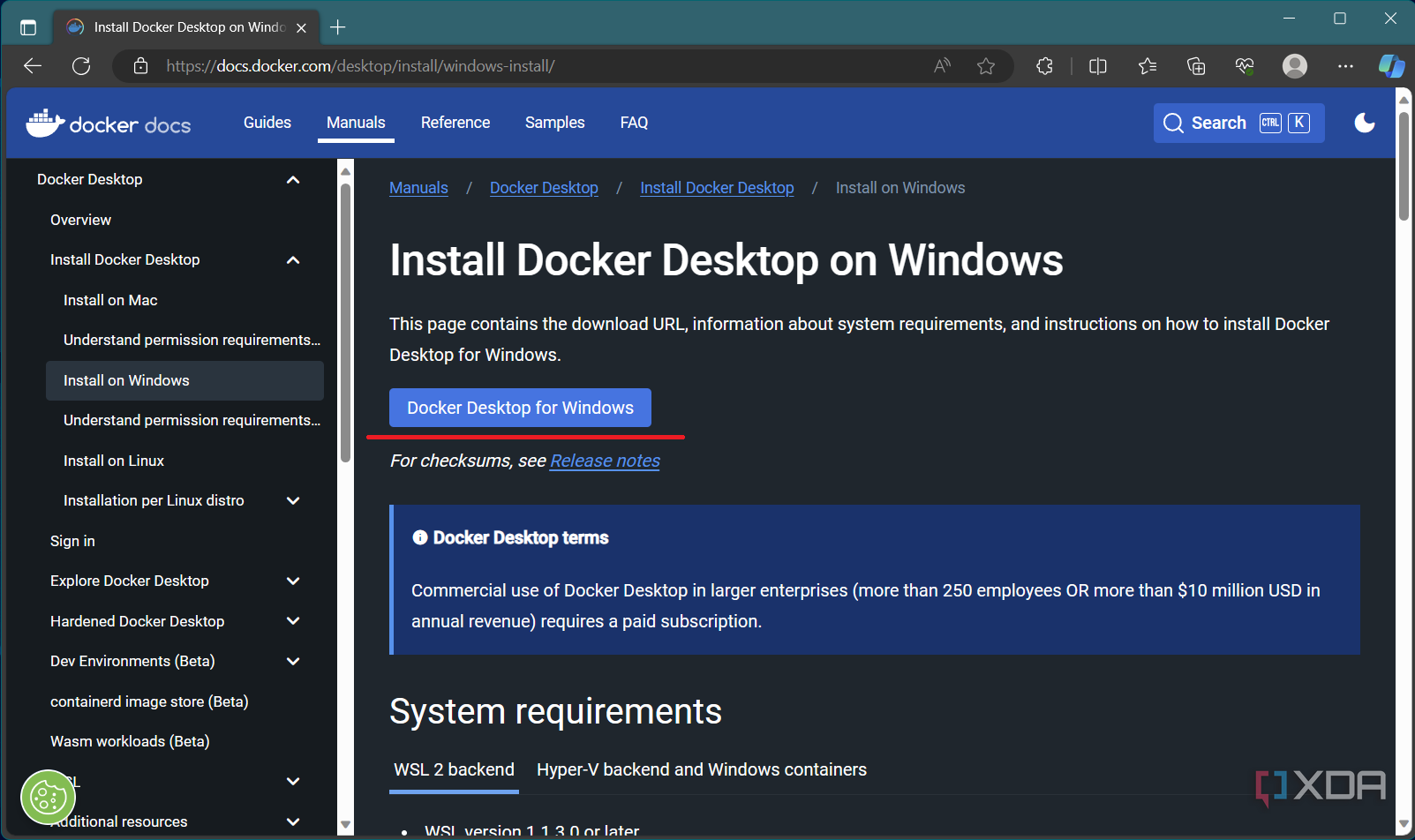
Task: Open Browser essentials heart icon
Action: pyautogui.click(x=1245, y=66)
